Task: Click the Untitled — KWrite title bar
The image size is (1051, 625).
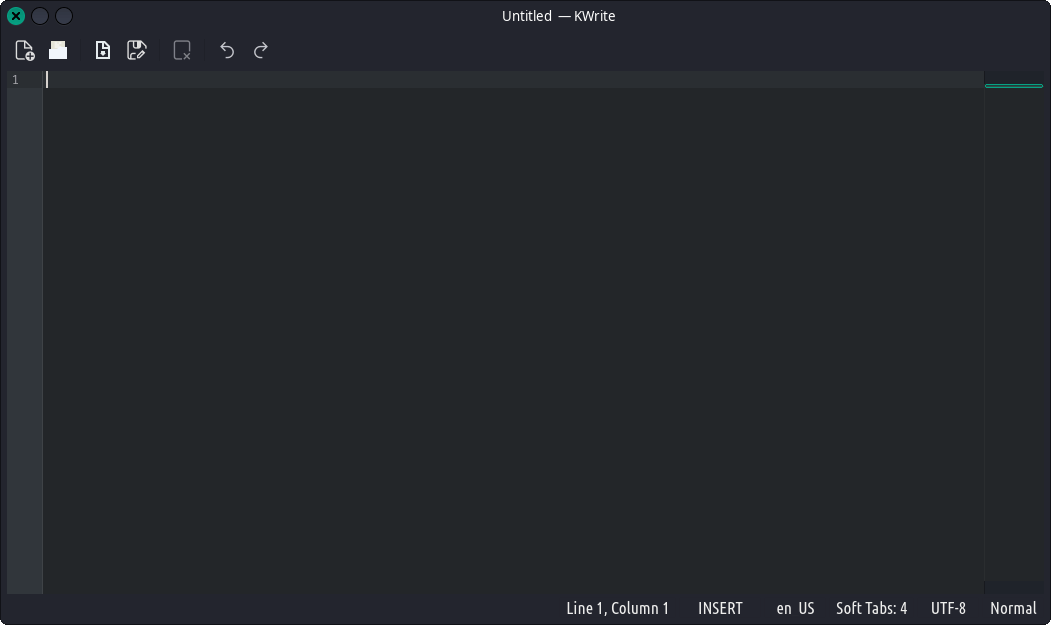Action: pyautogui.click(x=558, y=16)
